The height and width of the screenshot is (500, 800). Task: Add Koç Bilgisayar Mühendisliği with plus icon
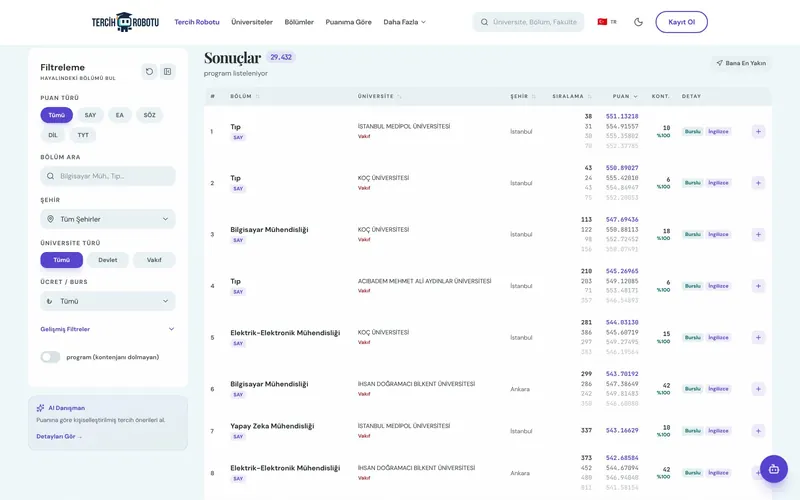758,235
